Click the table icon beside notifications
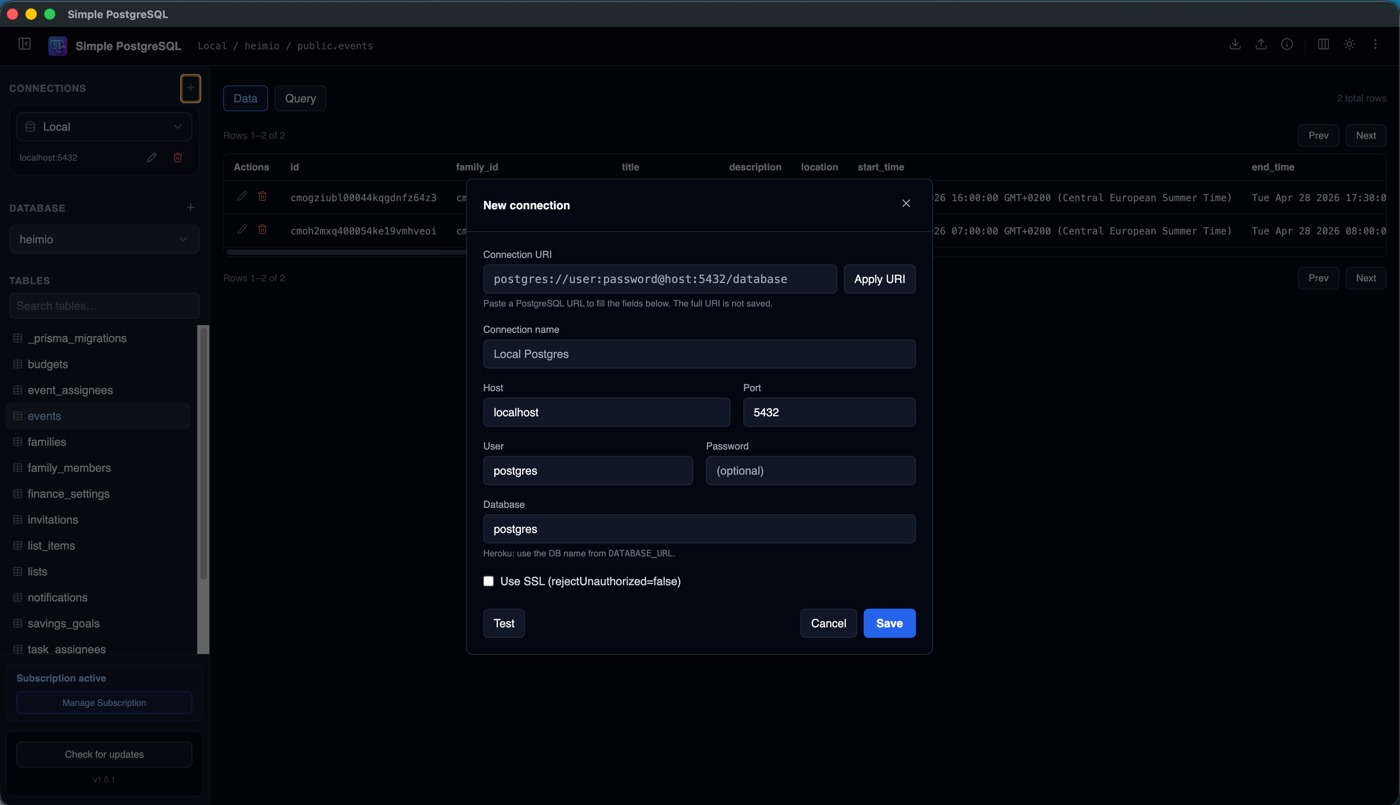This screenshot has height=805, width=1400. (x=17, y=597)
